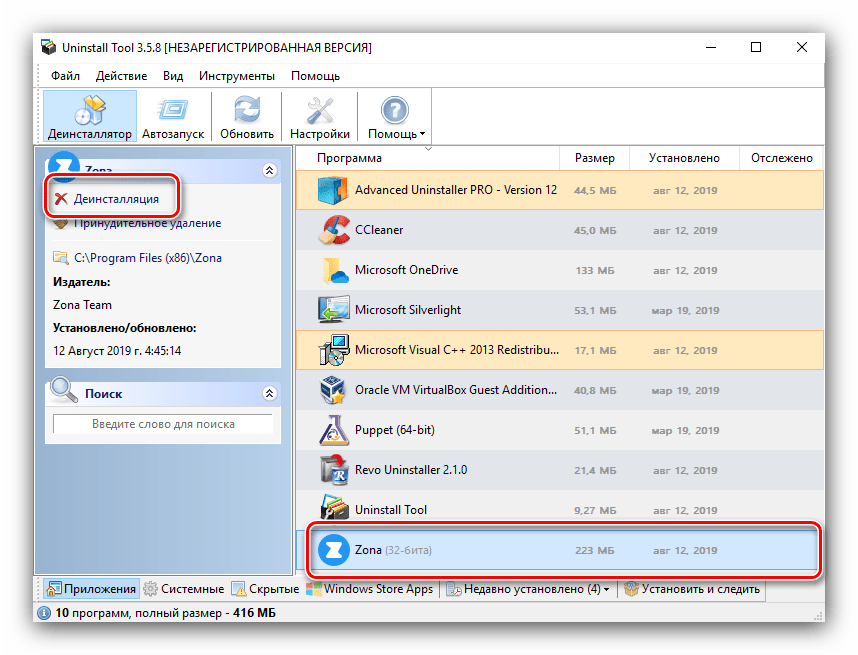Screen dimensions: 858x655
Task: Click the Zona (32-бита) row name
Action: click(x=393, y=550)
